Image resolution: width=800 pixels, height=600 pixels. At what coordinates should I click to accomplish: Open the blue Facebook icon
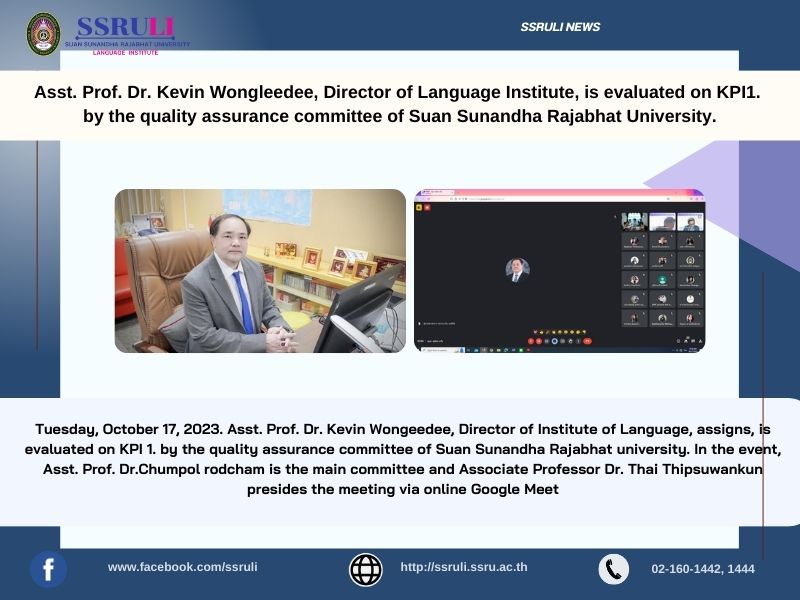(48, 569)
